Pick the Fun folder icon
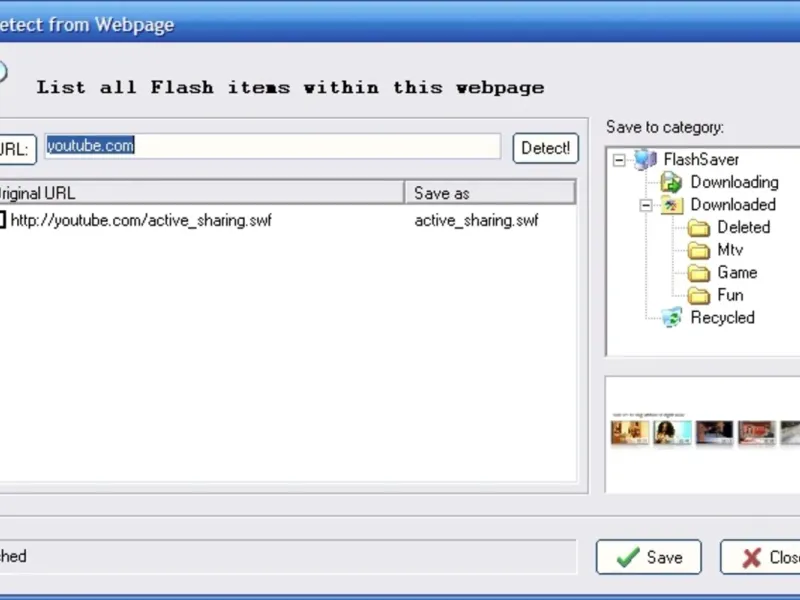 pyautogui.click(x=699, y=295)
